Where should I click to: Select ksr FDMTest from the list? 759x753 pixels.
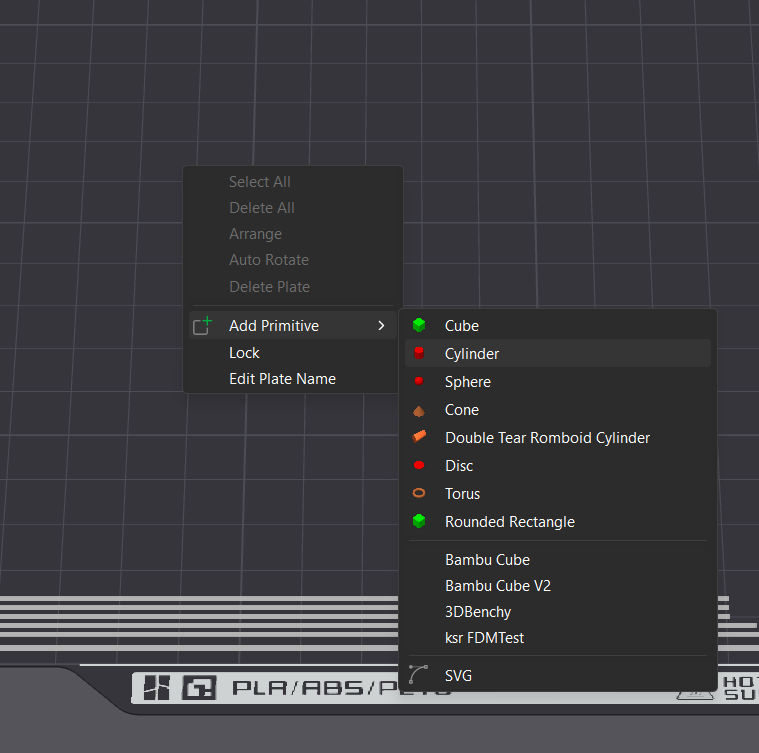[x=484, y=638]
